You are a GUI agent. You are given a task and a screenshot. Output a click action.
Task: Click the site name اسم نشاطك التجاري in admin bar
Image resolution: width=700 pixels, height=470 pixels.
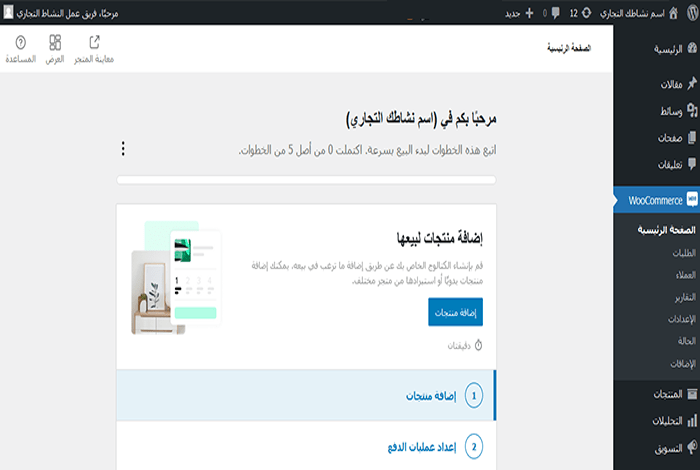coord(632,13)
